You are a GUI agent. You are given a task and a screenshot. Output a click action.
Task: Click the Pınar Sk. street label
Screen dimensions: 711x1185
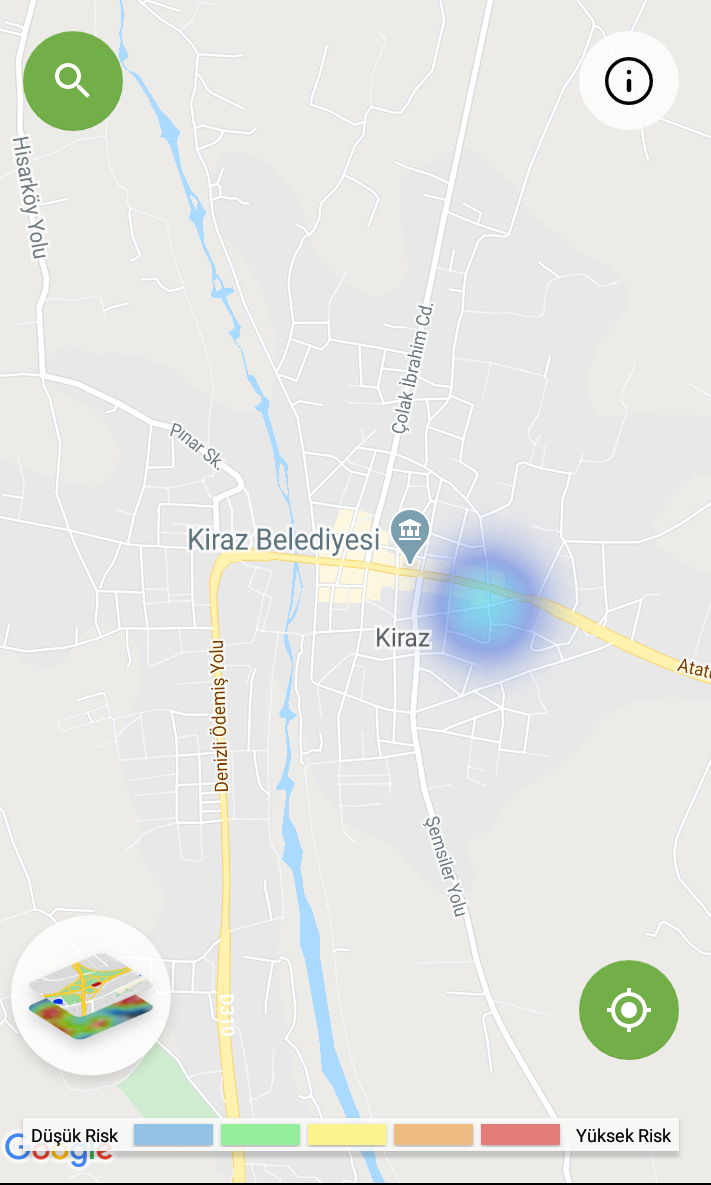coord(195,446)
